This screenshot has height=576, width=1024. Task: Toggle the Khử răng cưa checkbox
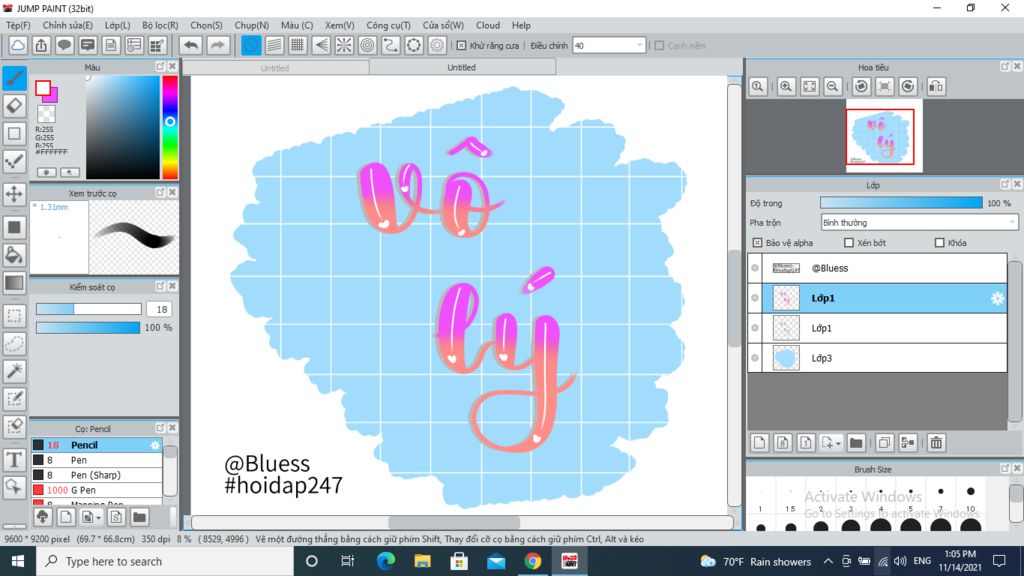click(461, 46)
